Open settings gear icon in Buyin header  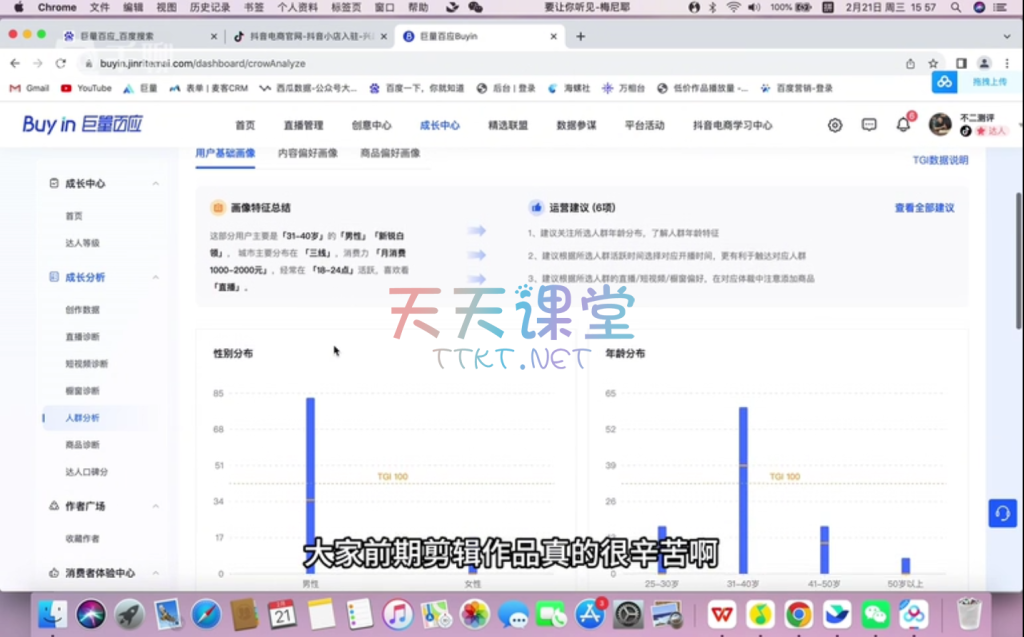point(835,125)
